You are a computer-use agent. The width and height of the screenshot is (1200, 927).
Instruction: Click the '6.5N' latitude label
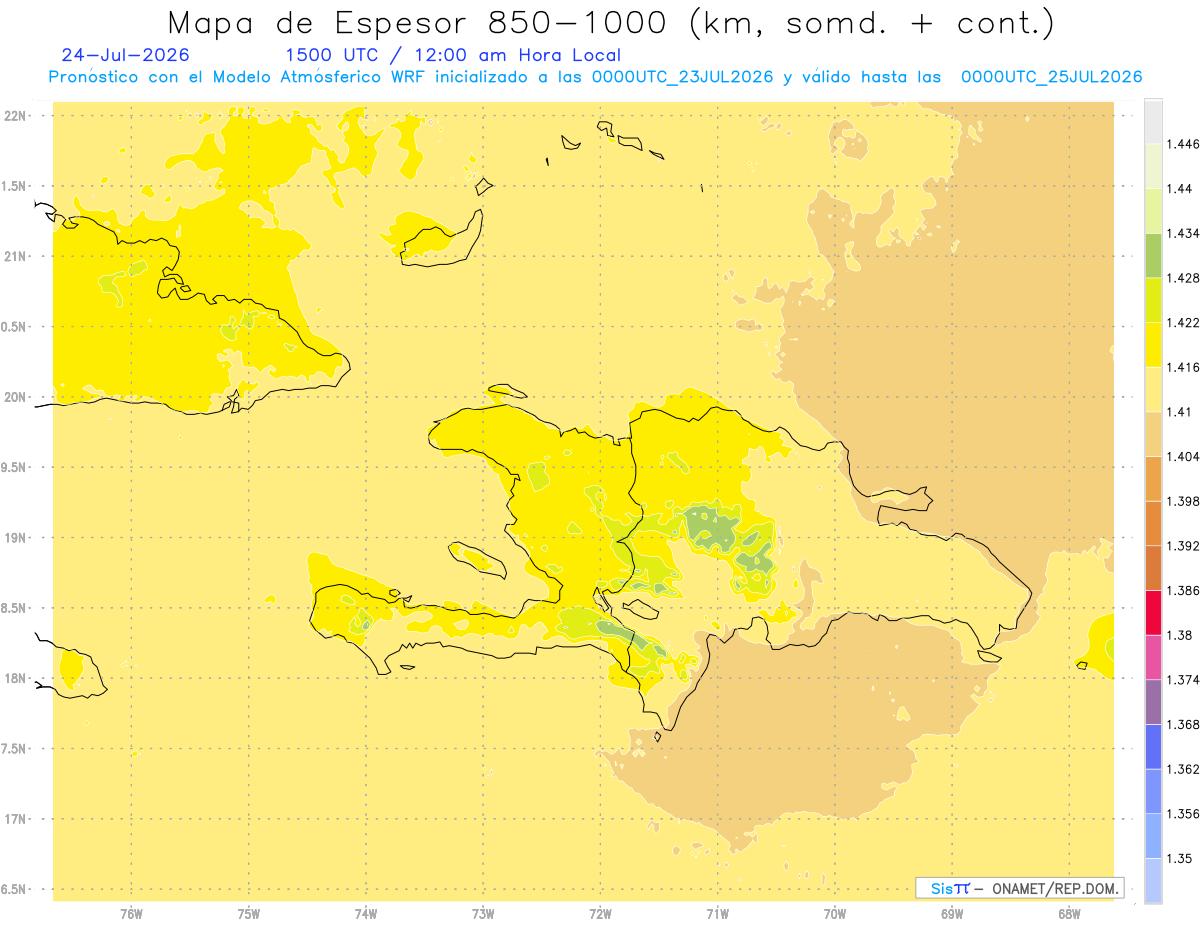15,890
